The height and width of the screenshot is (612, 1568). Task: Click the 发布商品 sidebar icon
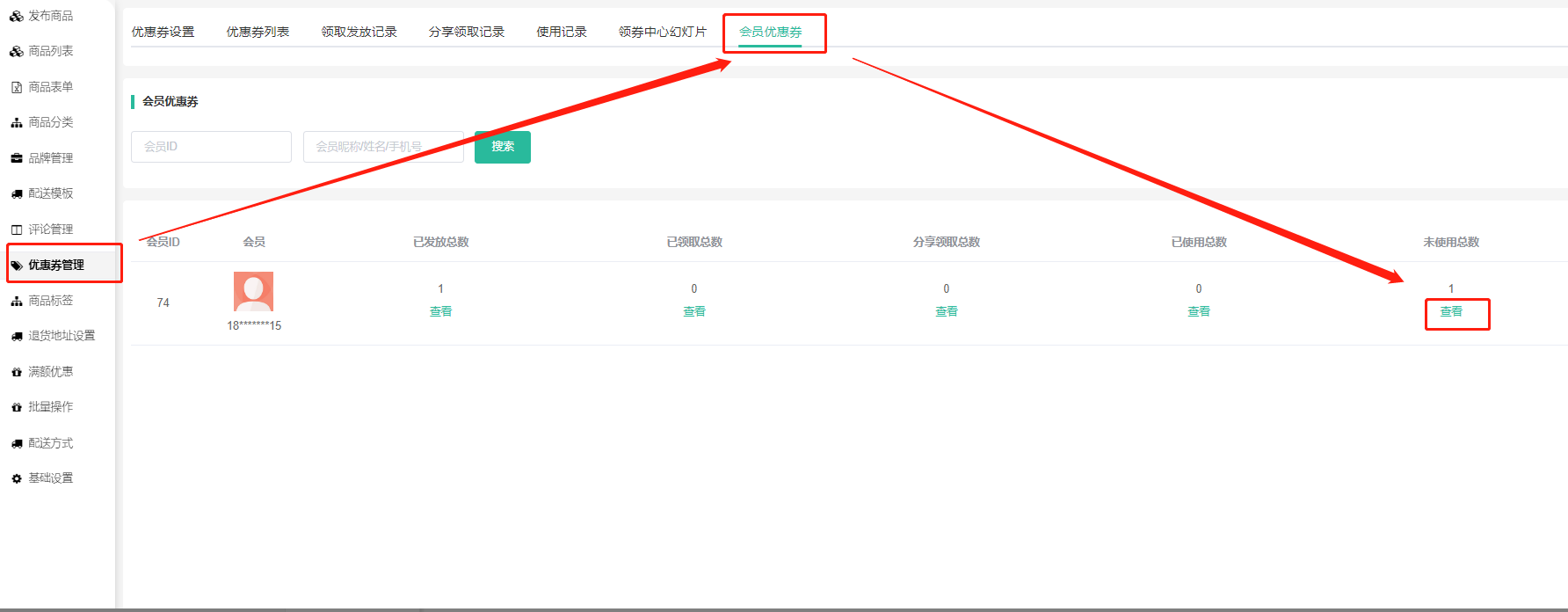[17, 16]
